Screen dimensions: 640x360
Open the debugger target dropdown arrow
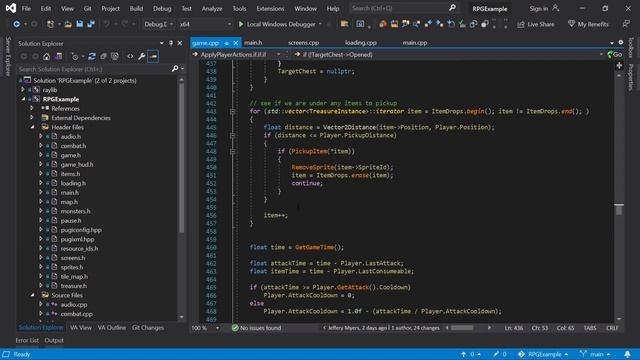(x=320, y=24)
